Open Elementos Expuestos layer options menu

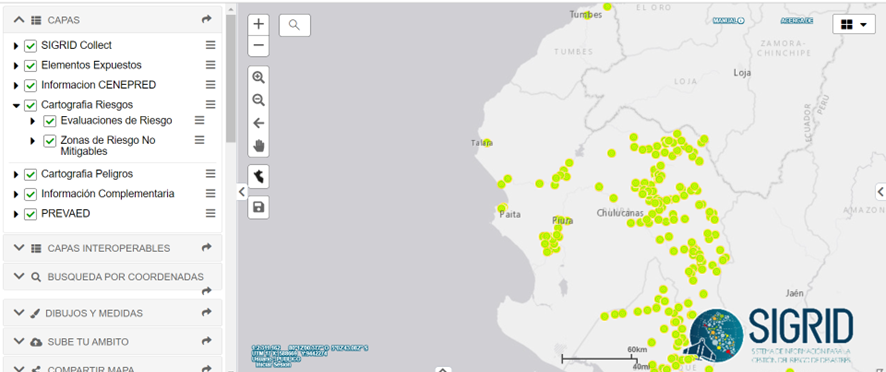(x=210, y=65)
